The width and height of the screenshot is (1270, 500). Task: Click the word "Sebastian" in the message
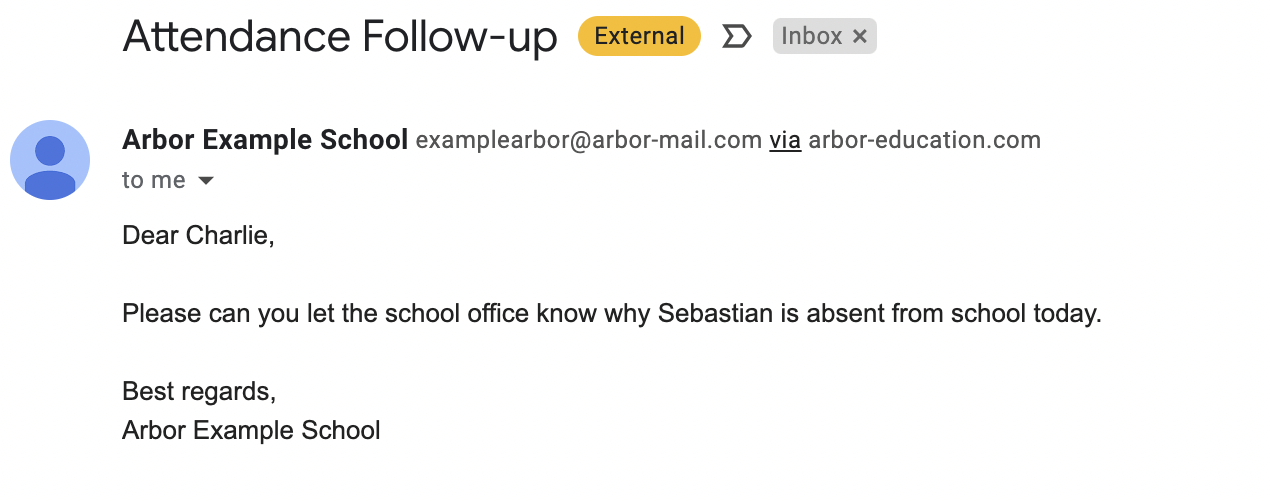[715, 314]
